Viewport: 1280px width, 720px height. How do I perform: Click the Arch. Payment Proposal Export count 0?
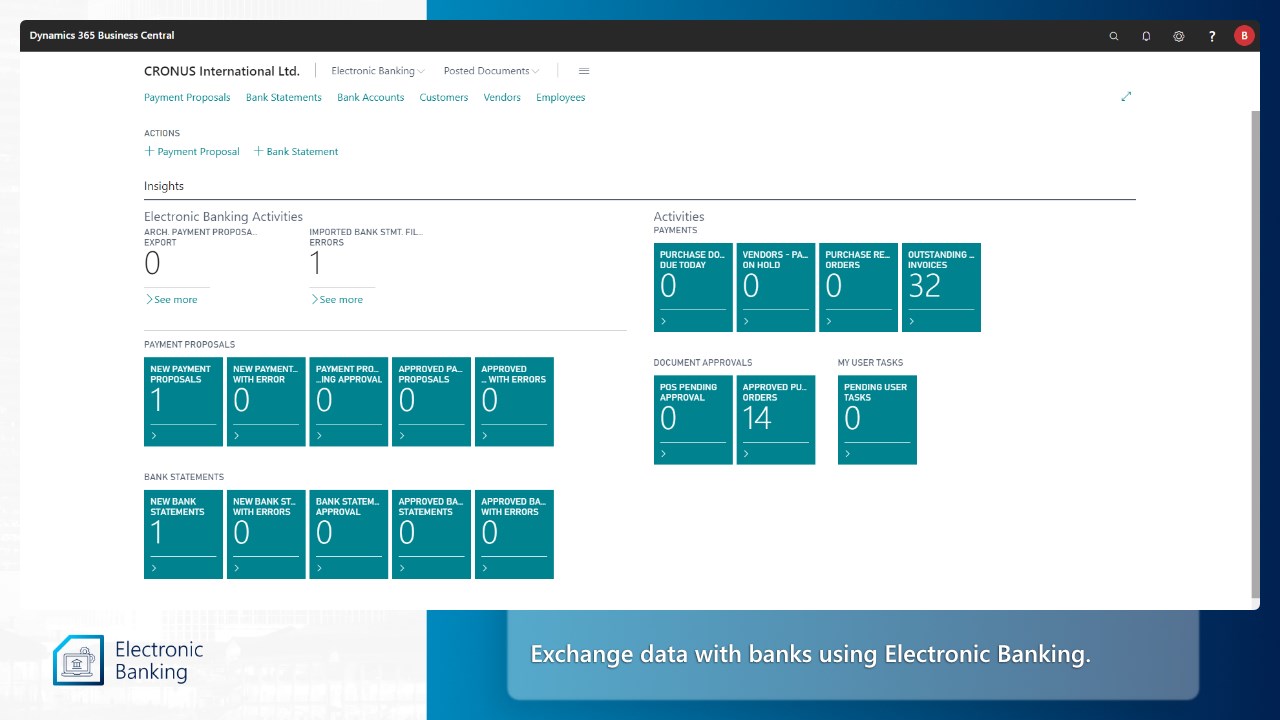[x=152, y=264]
